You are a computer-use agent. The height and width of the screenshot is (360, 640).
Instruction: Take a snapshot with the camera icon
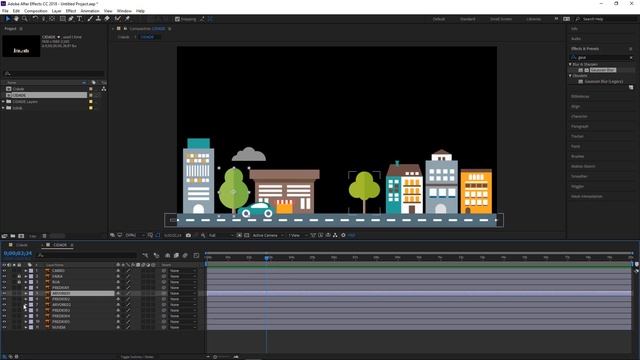[x=188, y=236]
